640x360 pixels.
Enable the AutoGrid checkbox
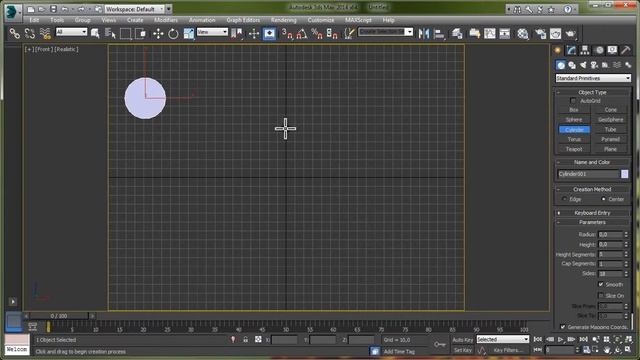coord(573,101)
